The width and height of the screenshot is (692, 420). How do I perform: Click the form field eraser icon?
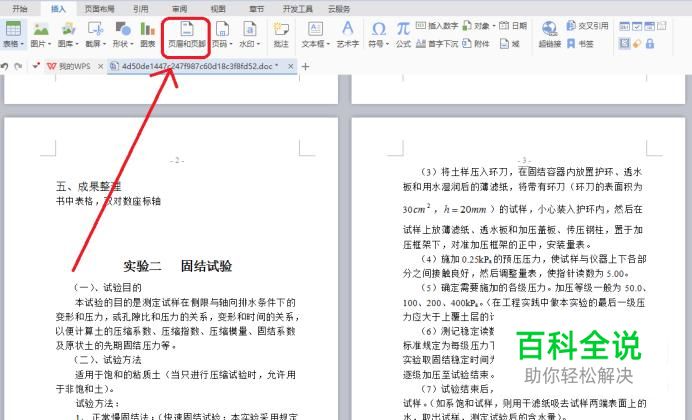tap(637, 43)
